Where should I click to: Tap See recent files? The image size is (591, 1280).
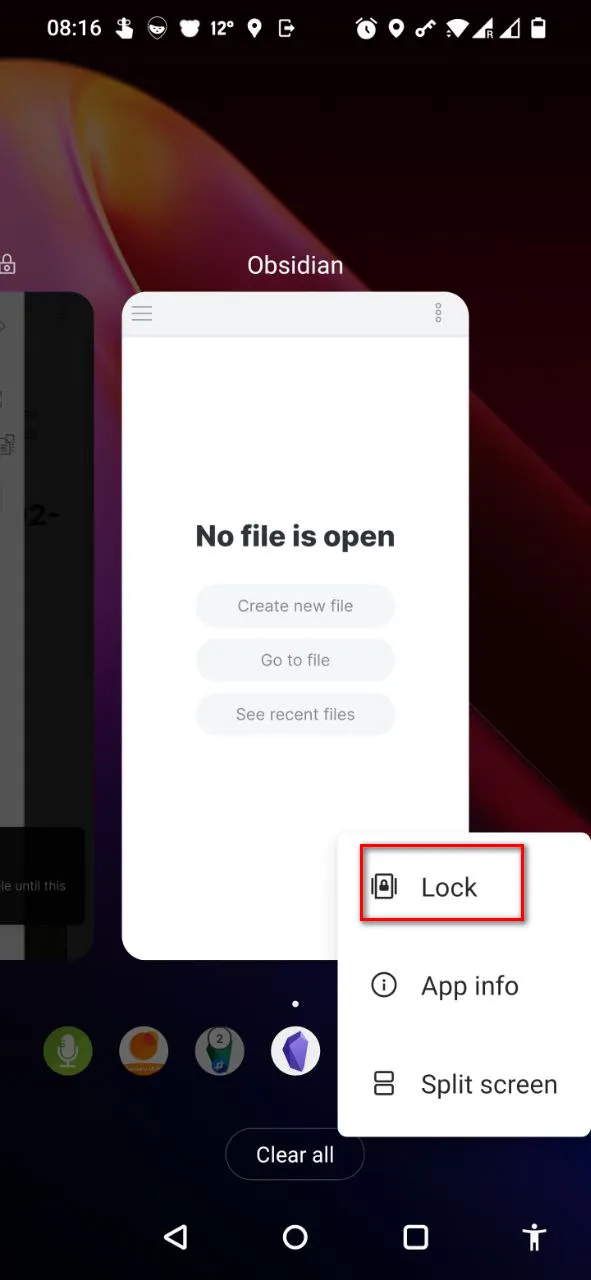click(x=295, y=714)
